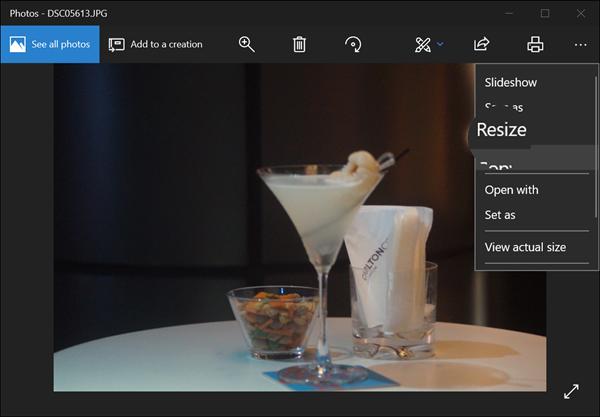600x417 pixels.
Task: Print the photo using the printer icon
Action: (x=535, y=44)
